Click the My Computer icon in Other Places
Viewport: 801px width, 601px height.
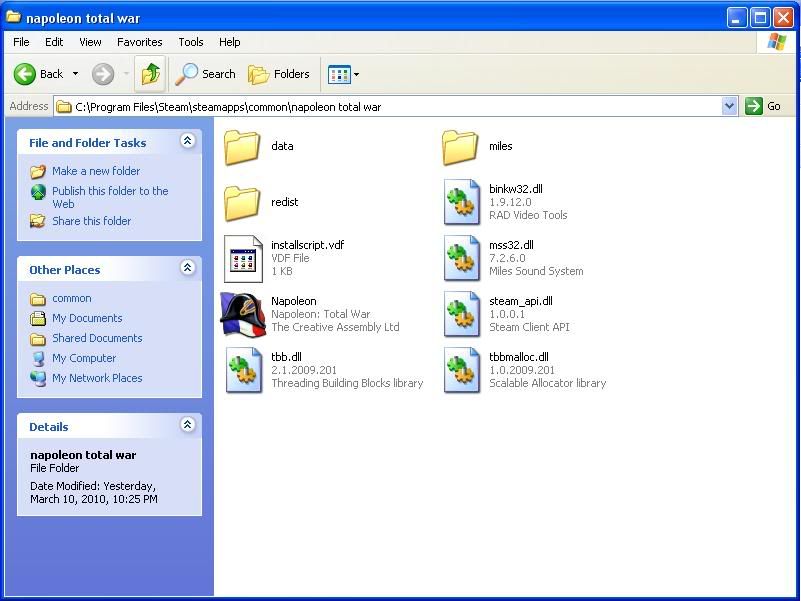[38, 358]
